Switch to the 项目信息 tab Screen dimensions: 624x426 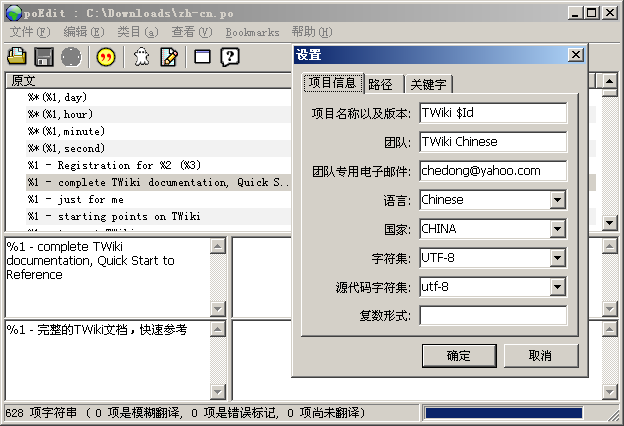point(333,83)
